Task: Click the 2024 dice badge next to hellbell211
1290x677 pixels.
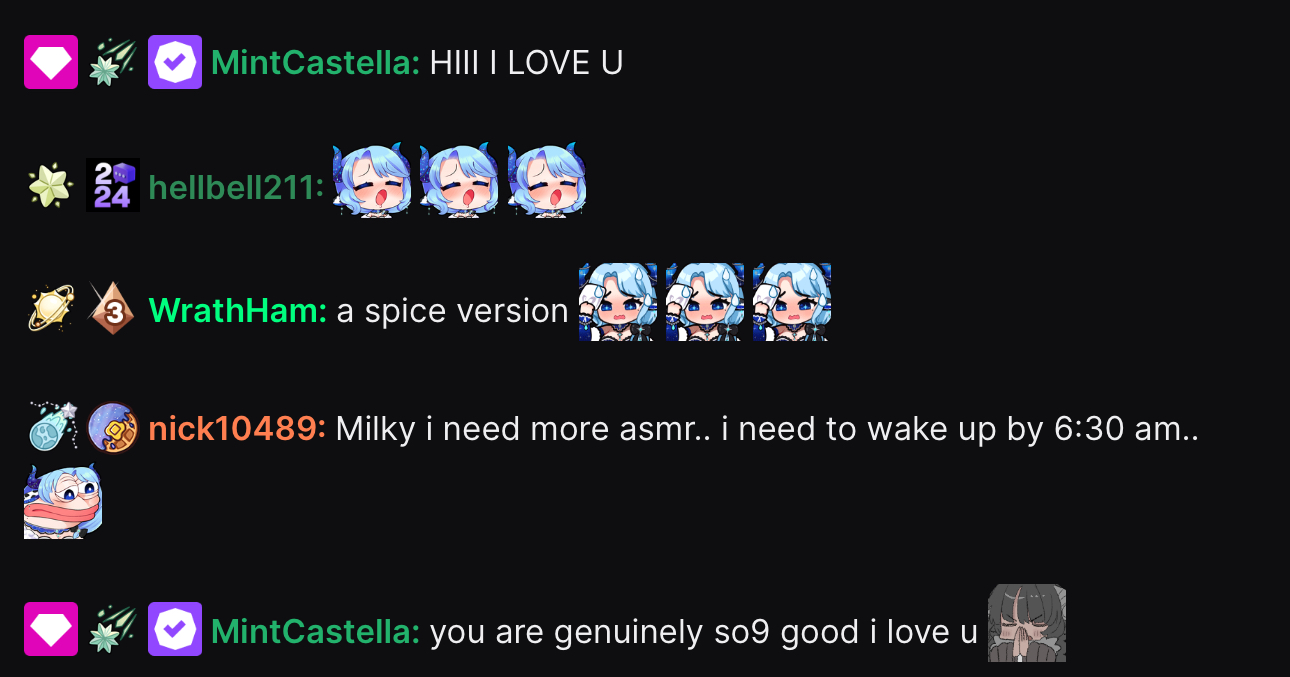Action: 113,185
